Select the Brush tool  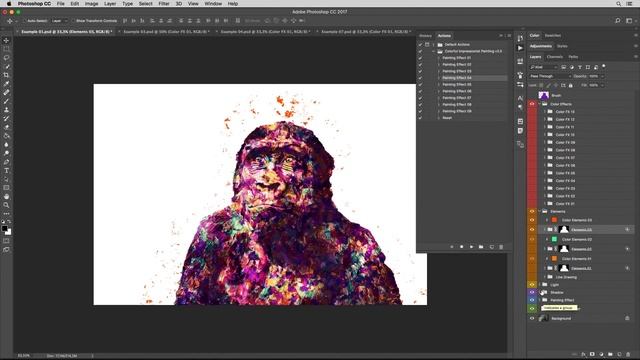click(6, 101)
